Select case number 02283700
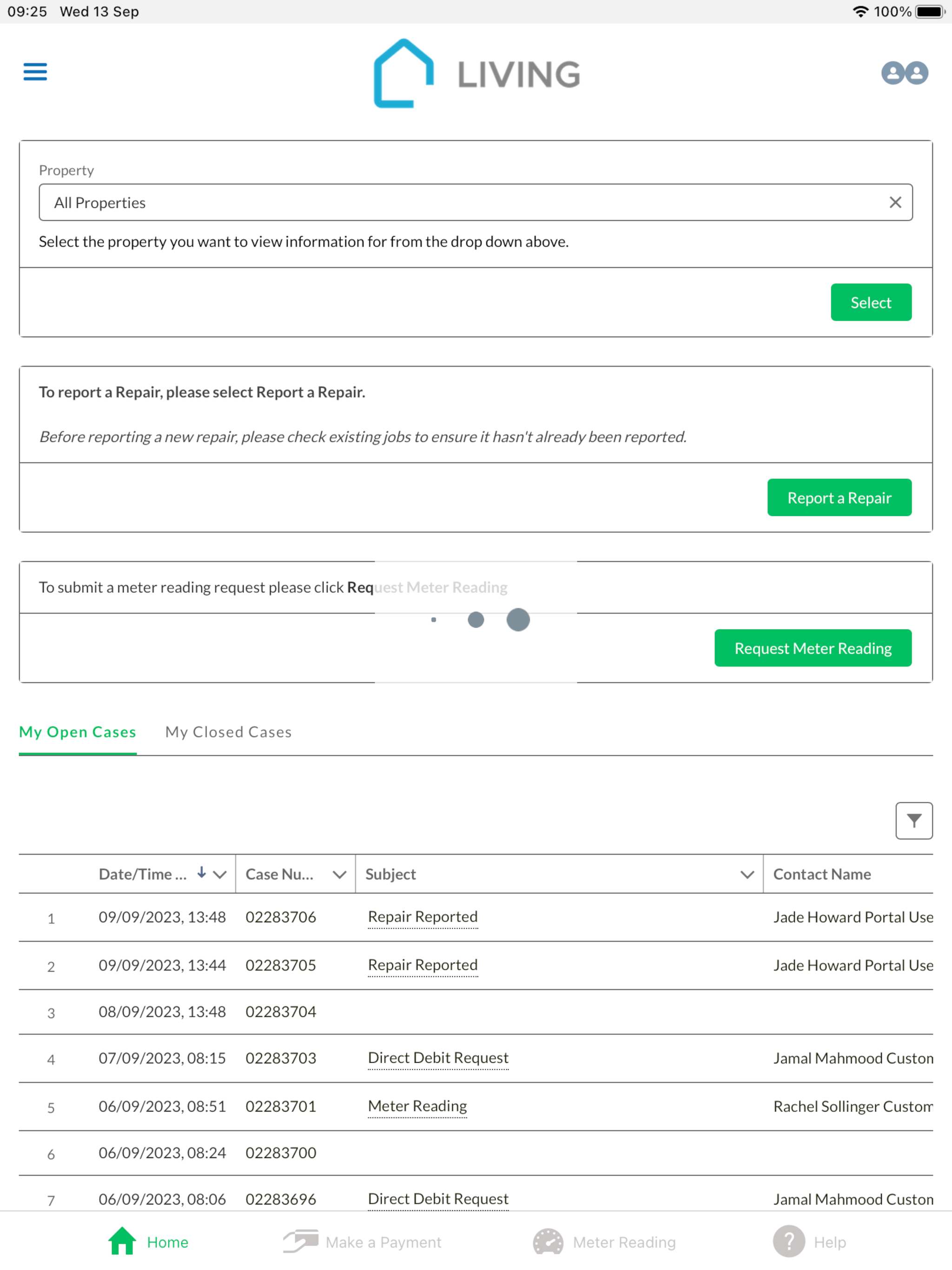The width and height of the screenshot is (952, 1270). pos(281,1153)
